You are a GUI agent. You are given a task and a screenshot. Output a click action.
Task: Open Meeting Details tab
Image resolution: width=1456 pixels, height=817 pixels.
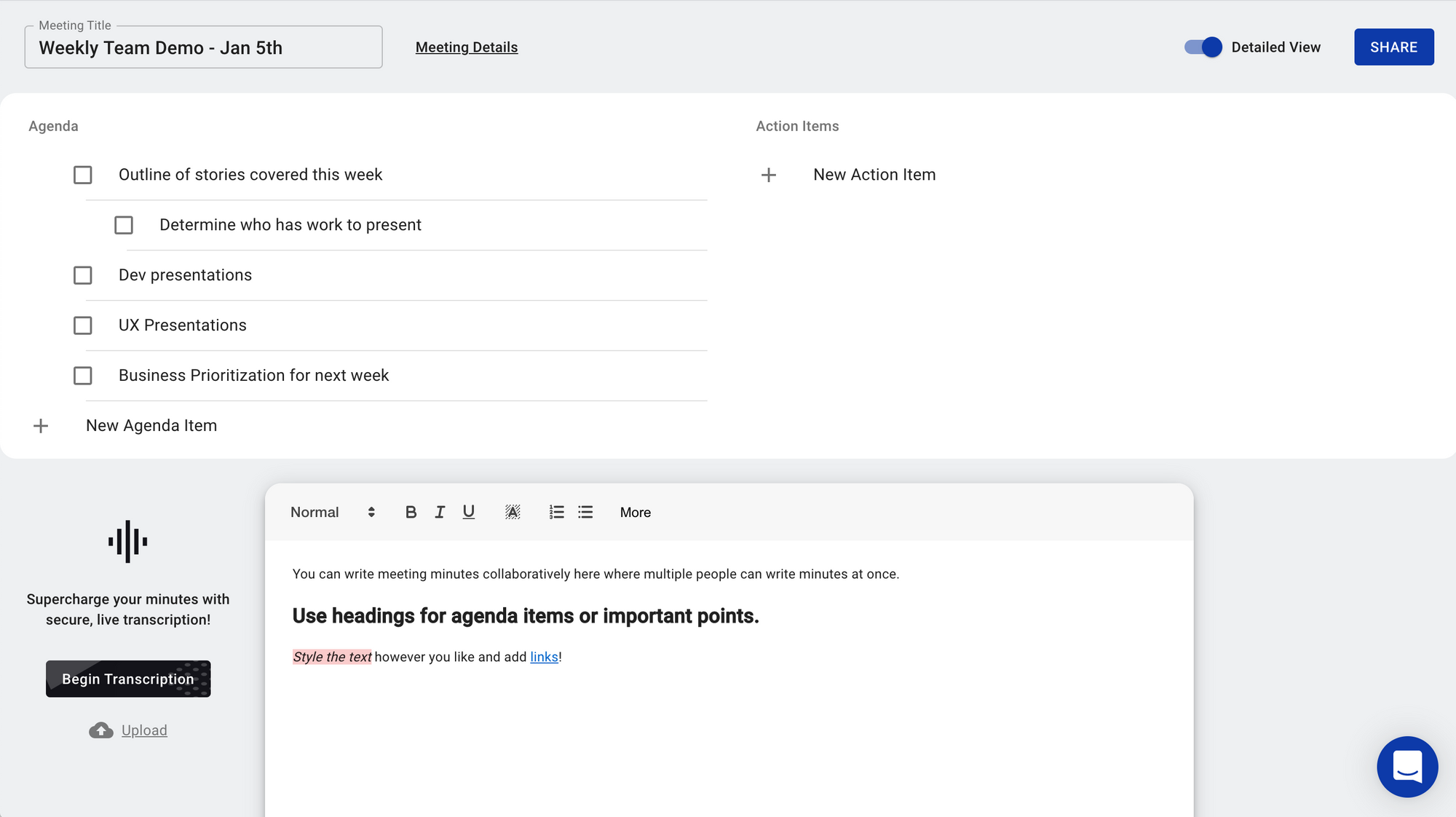466,47
